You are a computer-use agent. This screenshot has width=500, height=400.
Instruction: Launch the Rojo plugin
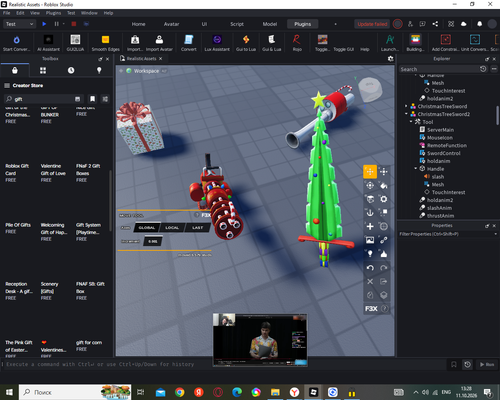point(297,43)
